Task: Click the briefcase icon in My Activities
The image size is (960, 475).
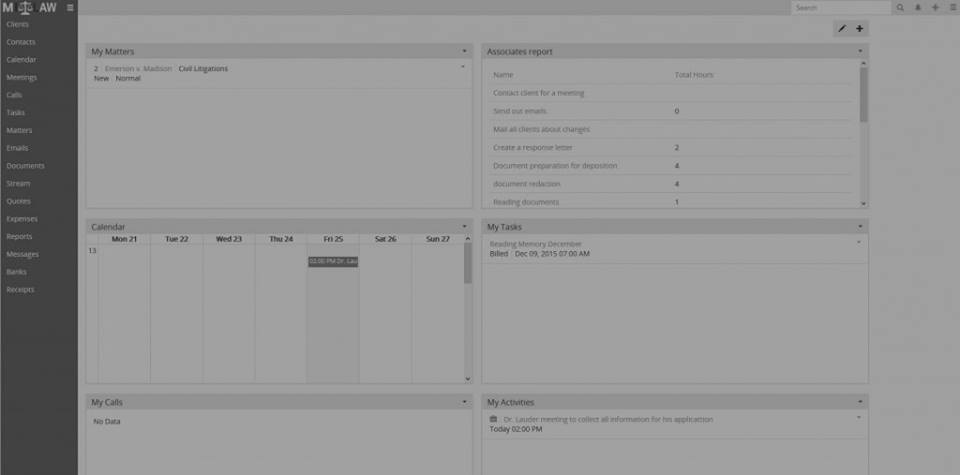Action: pos(493,419)
